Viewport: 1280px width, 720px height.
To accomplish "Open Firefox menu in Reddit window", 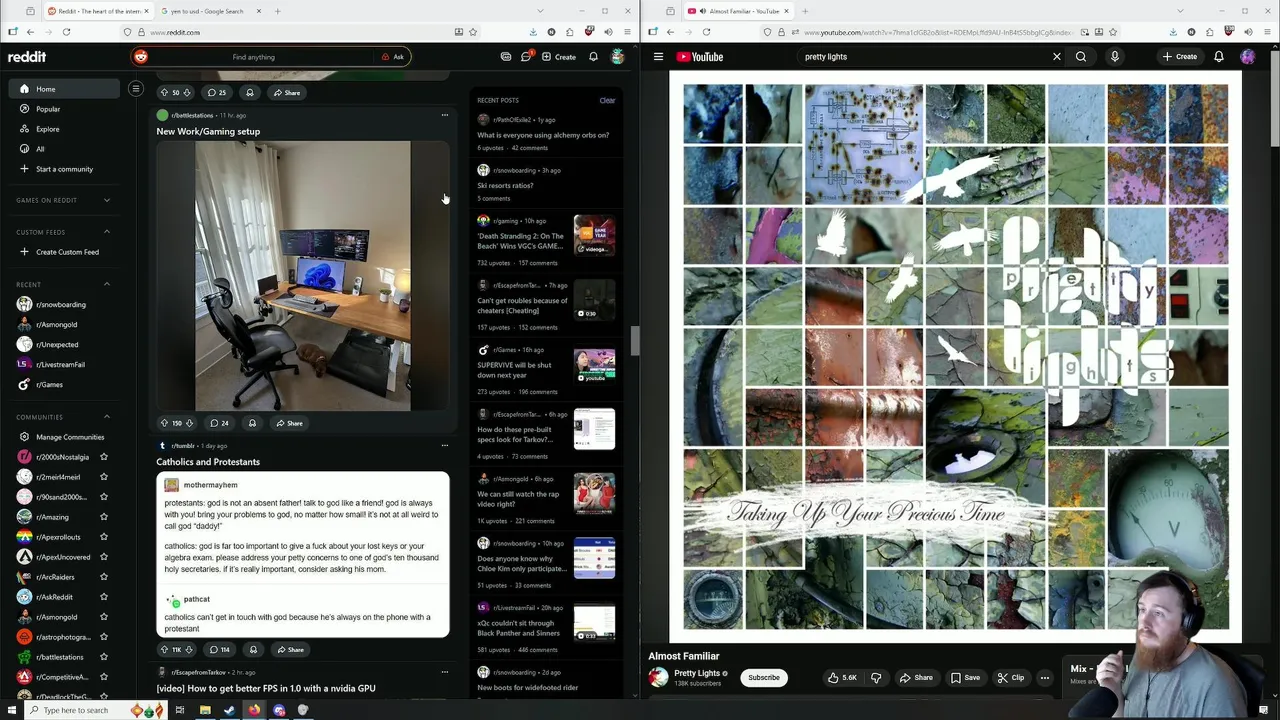I will pyautogui.click(x=627, y=32).
